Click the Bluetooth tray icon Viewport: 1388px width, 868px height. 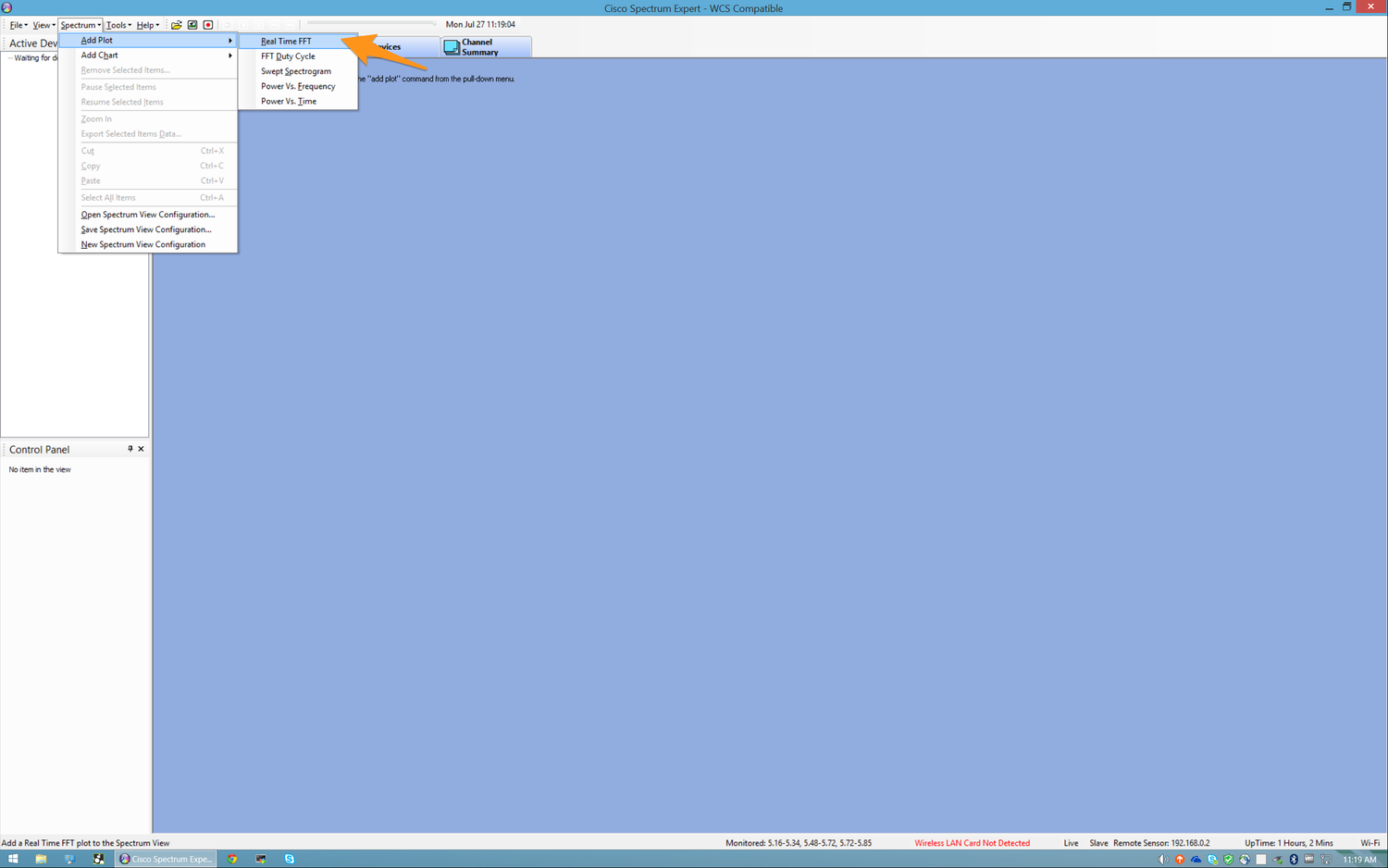tap(1294, 859)
